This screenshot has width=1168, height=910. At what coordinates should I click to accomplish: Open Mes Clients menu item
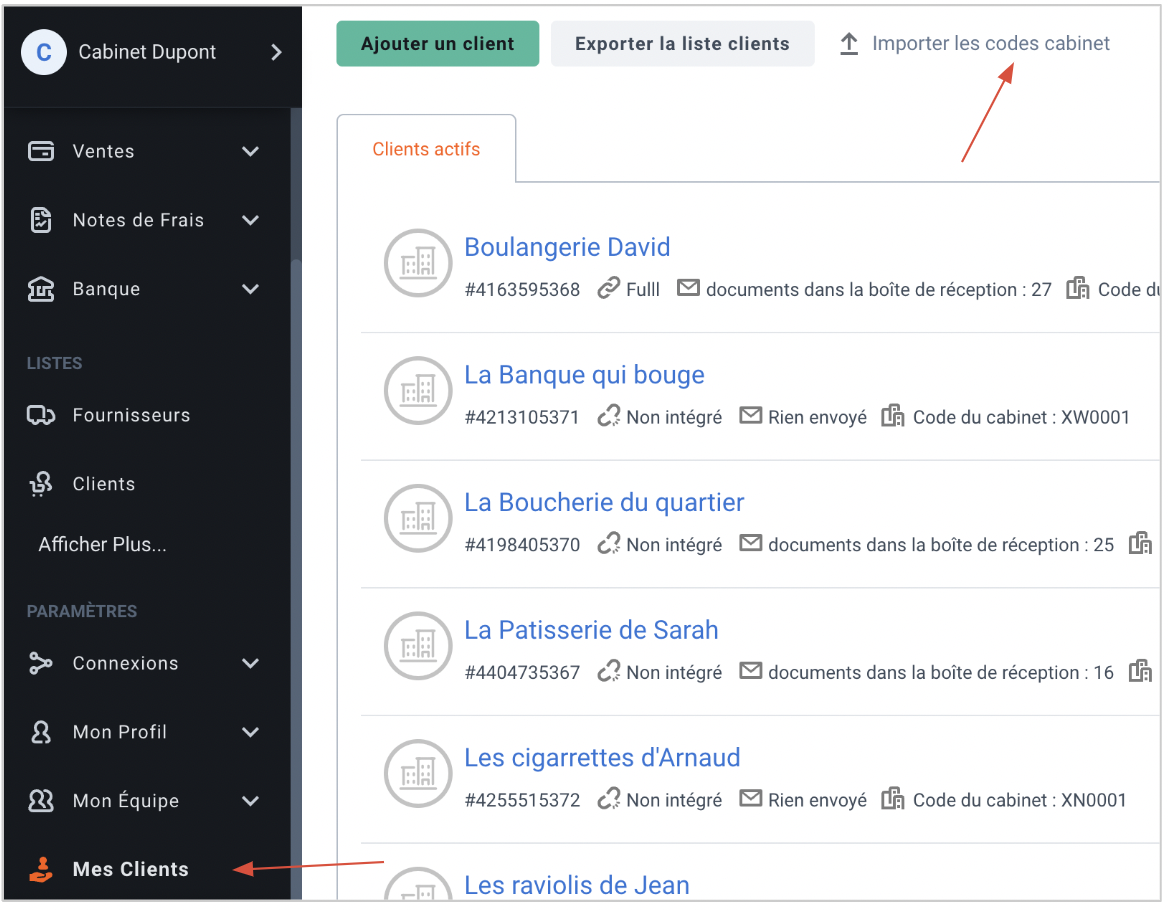(x=131, y=869)
